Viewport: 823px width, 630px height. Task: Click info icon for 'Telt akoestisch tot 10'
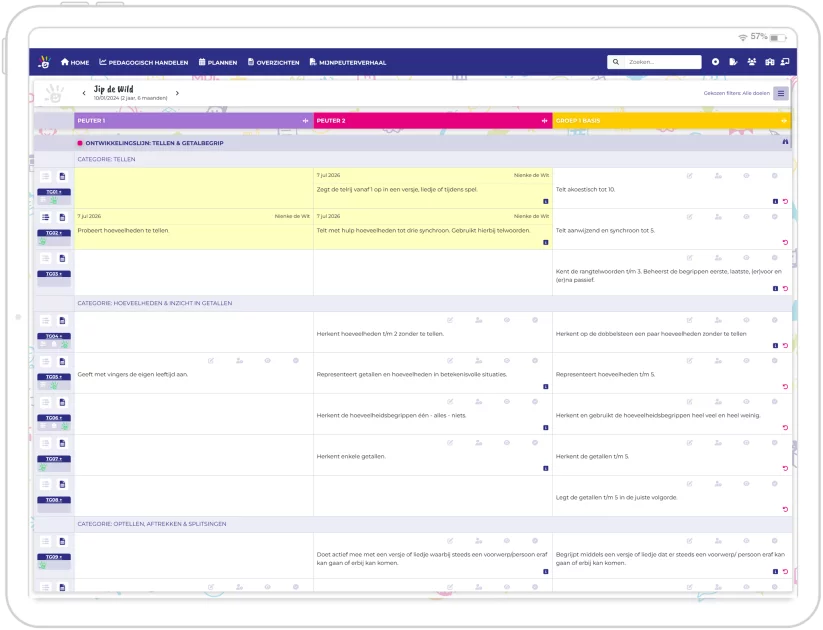pos(775,202)
